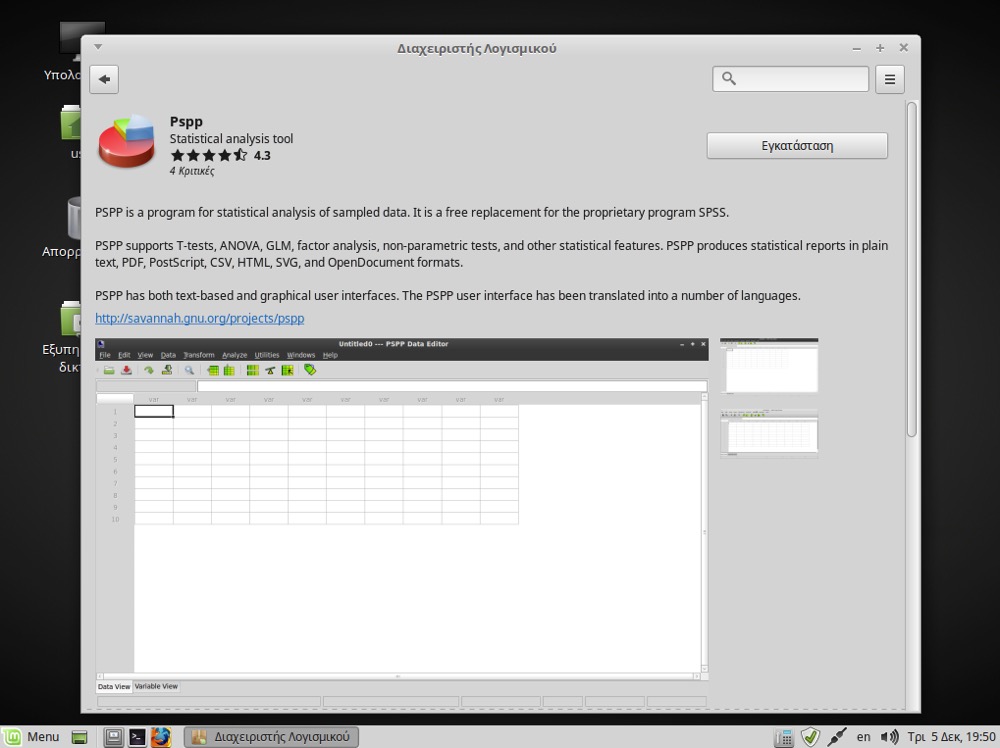Screen dimensions: 1000x748
Task: Click the telephone tray icon in the panel
Action: click(x=783, y=737)
